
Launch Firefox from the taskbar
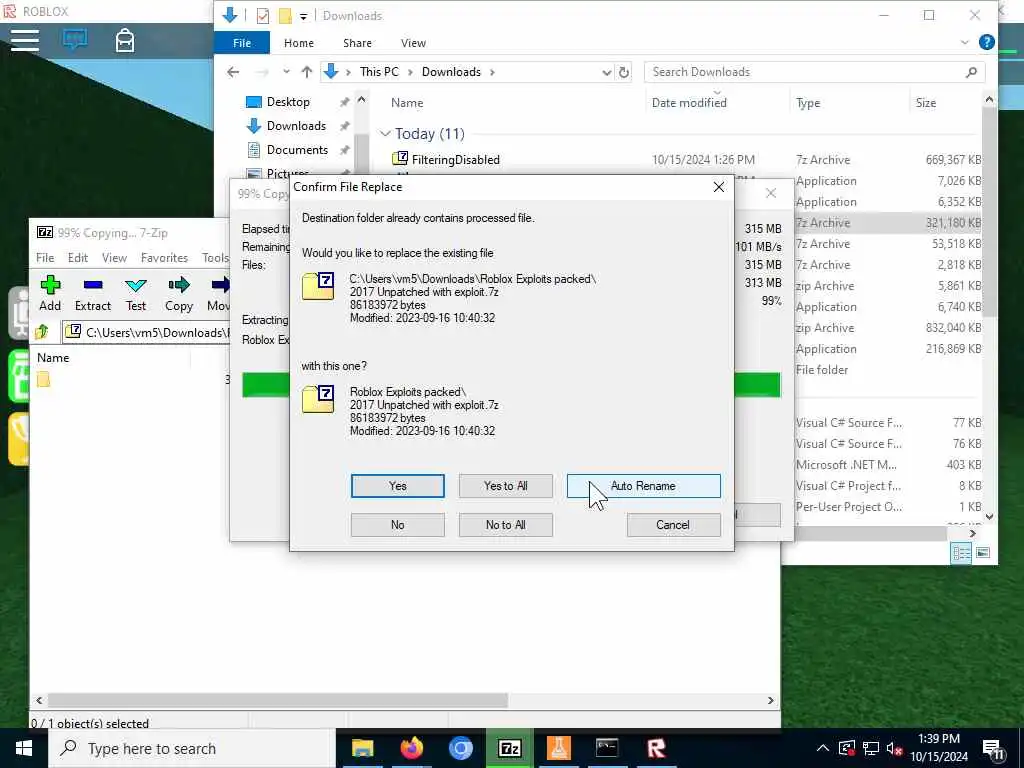tap(411, 748)
